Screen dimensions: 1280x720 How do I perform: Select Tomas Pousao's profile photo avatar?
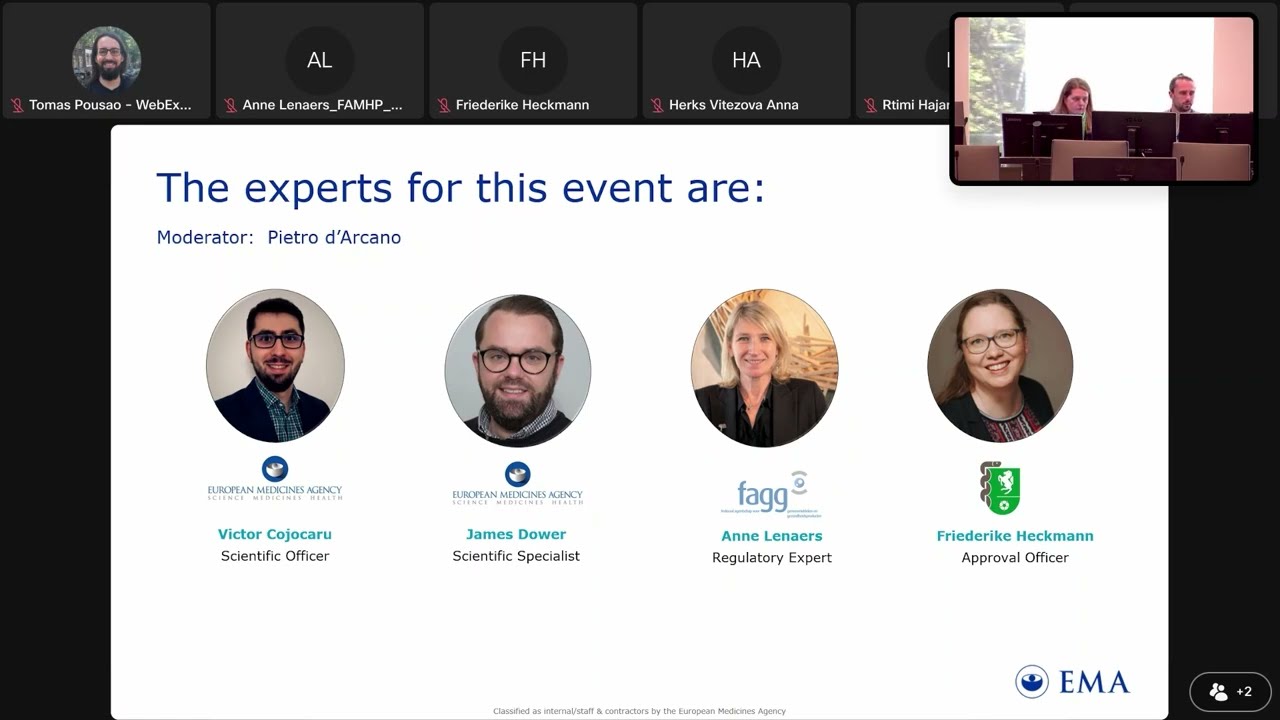pyautogui.click(x=107, y=59)
